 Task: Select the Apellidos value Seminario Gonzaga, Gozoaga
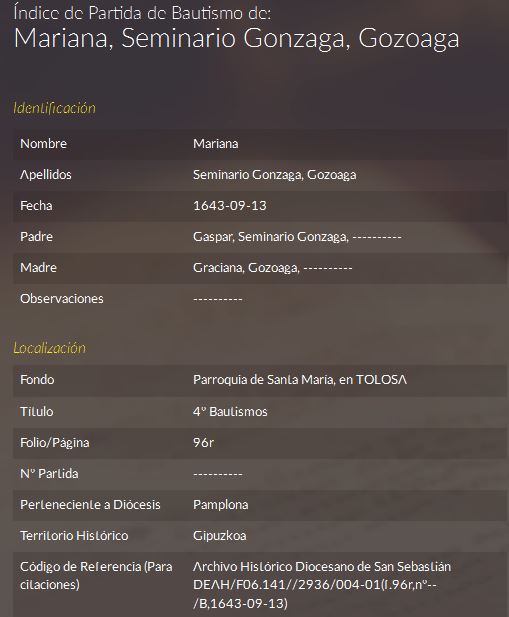(x=275, y=175)
